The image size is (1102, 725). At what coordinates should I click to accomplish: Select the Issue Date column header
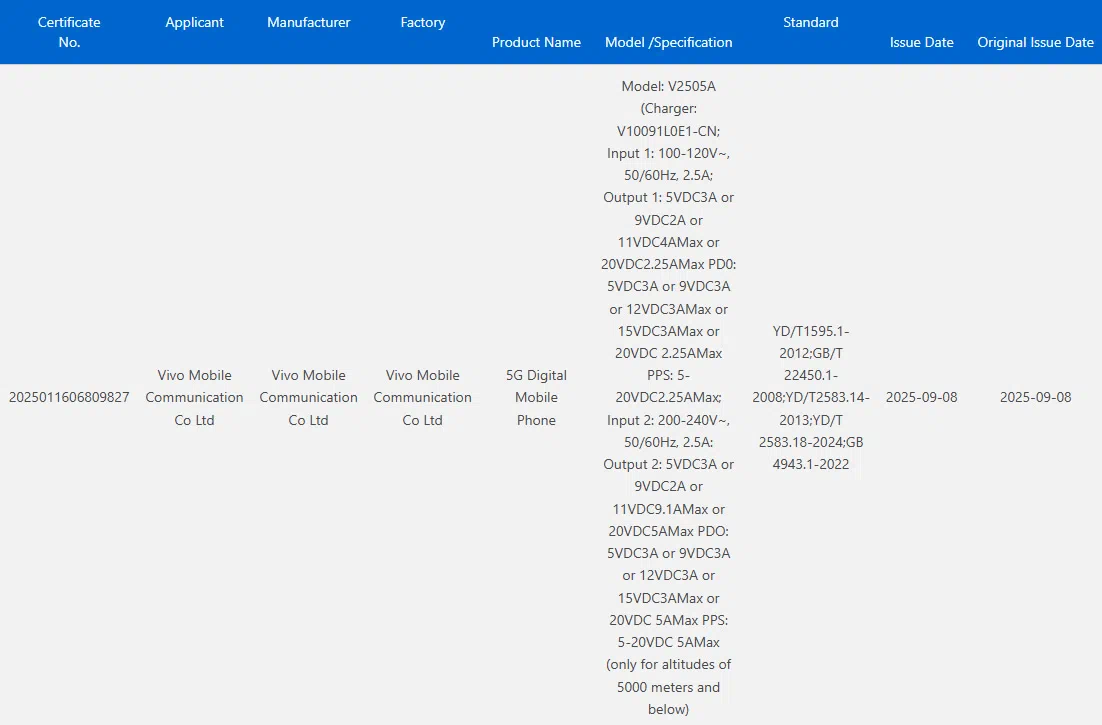click(x=921, y=42)
